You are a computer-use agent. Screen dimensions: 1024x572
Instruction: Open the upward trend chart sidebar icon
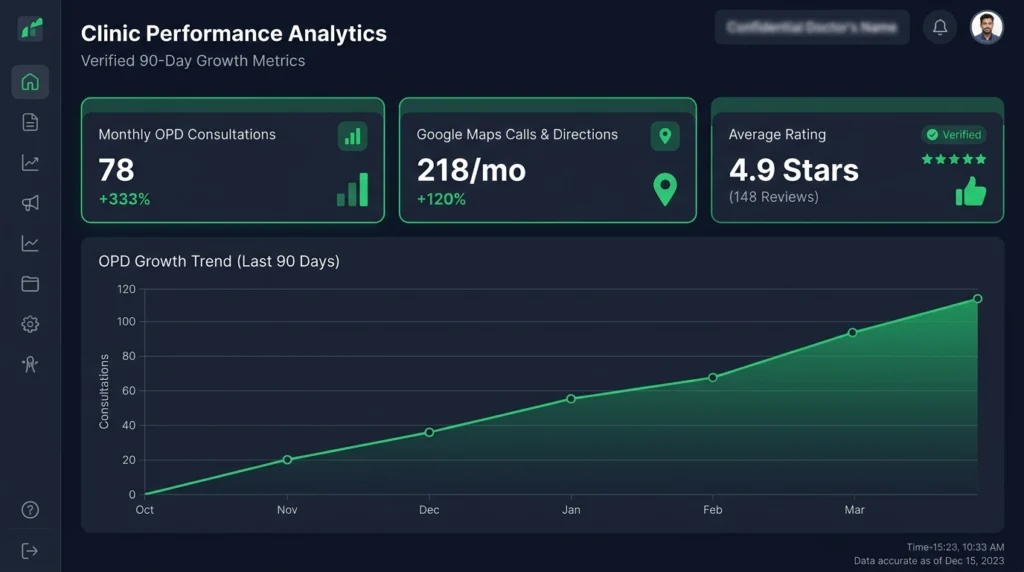[30, 163]
